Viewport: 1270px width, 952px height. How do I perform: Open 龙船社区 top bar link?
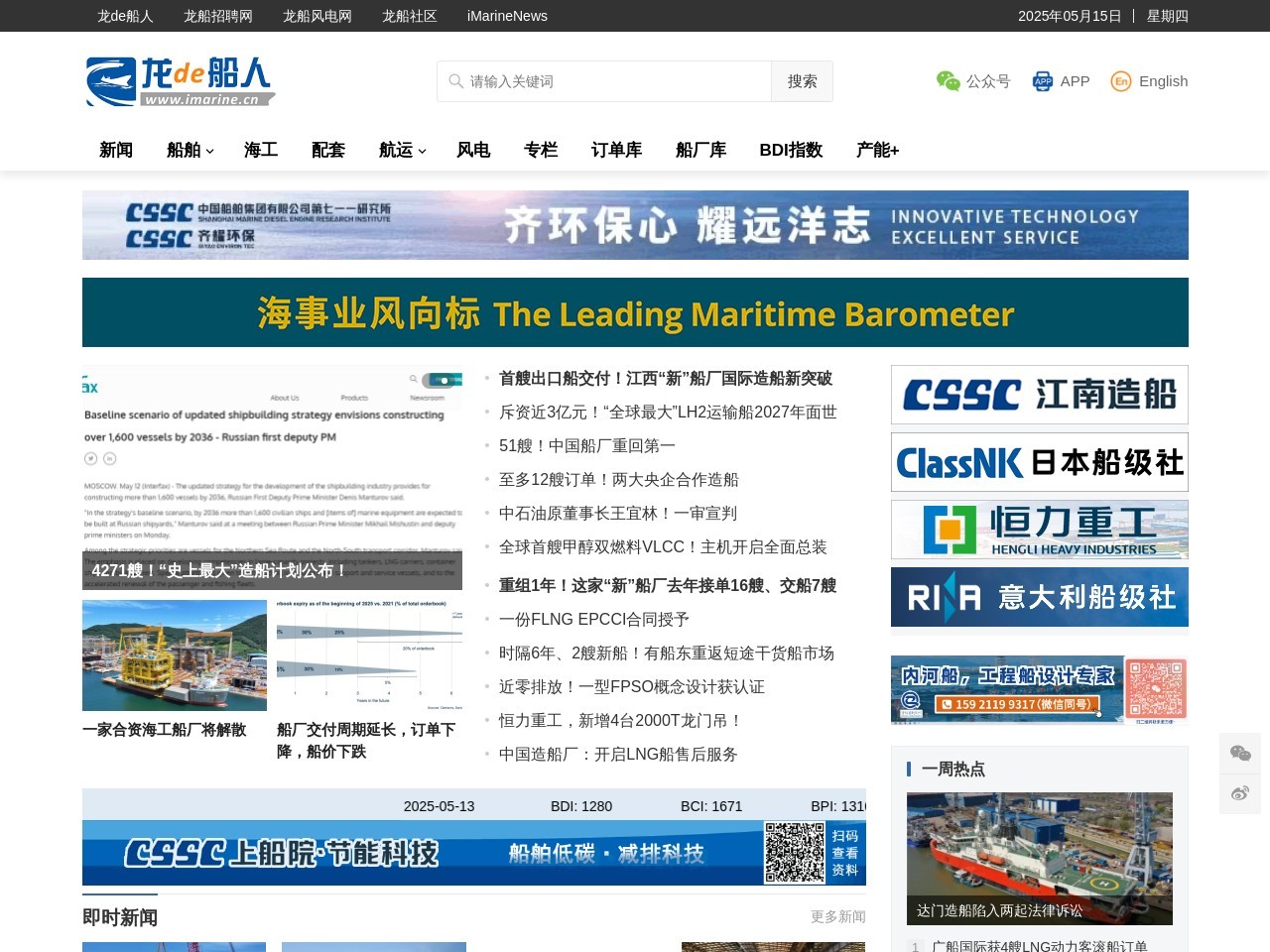(410, 16)
